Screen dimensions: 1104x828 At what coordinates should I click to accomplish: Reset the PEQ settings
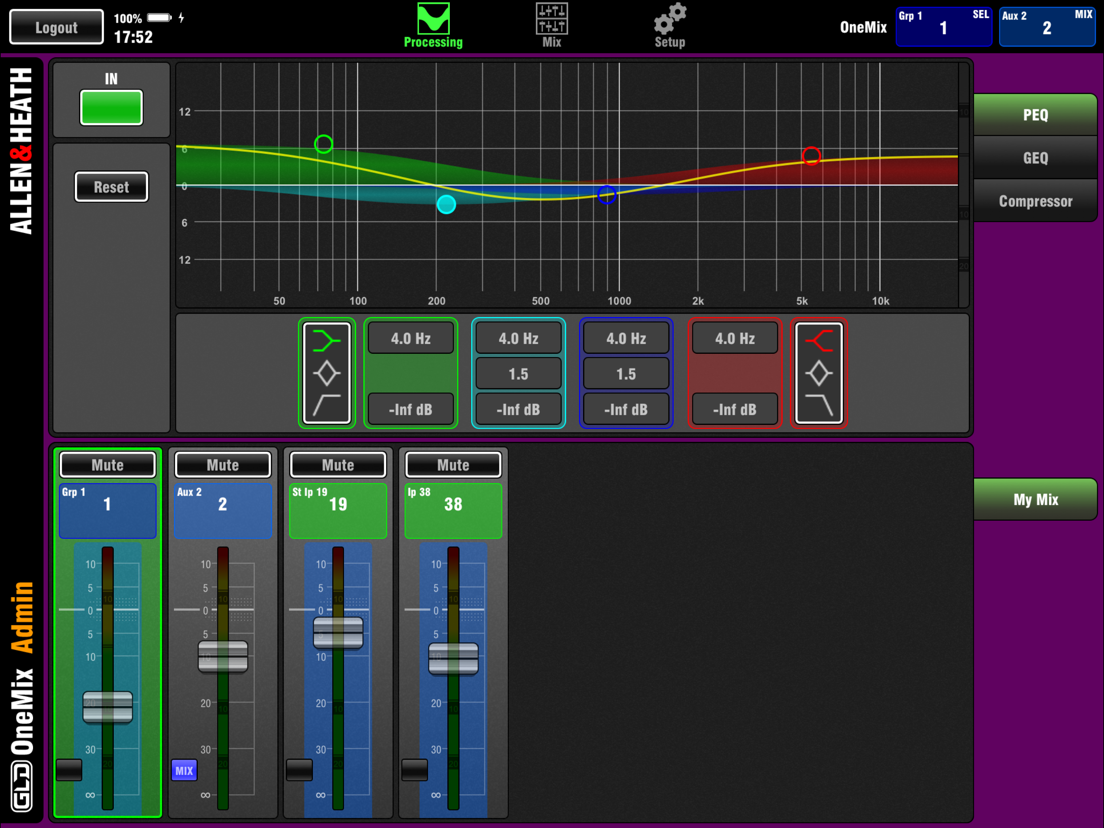coord(111,187)
